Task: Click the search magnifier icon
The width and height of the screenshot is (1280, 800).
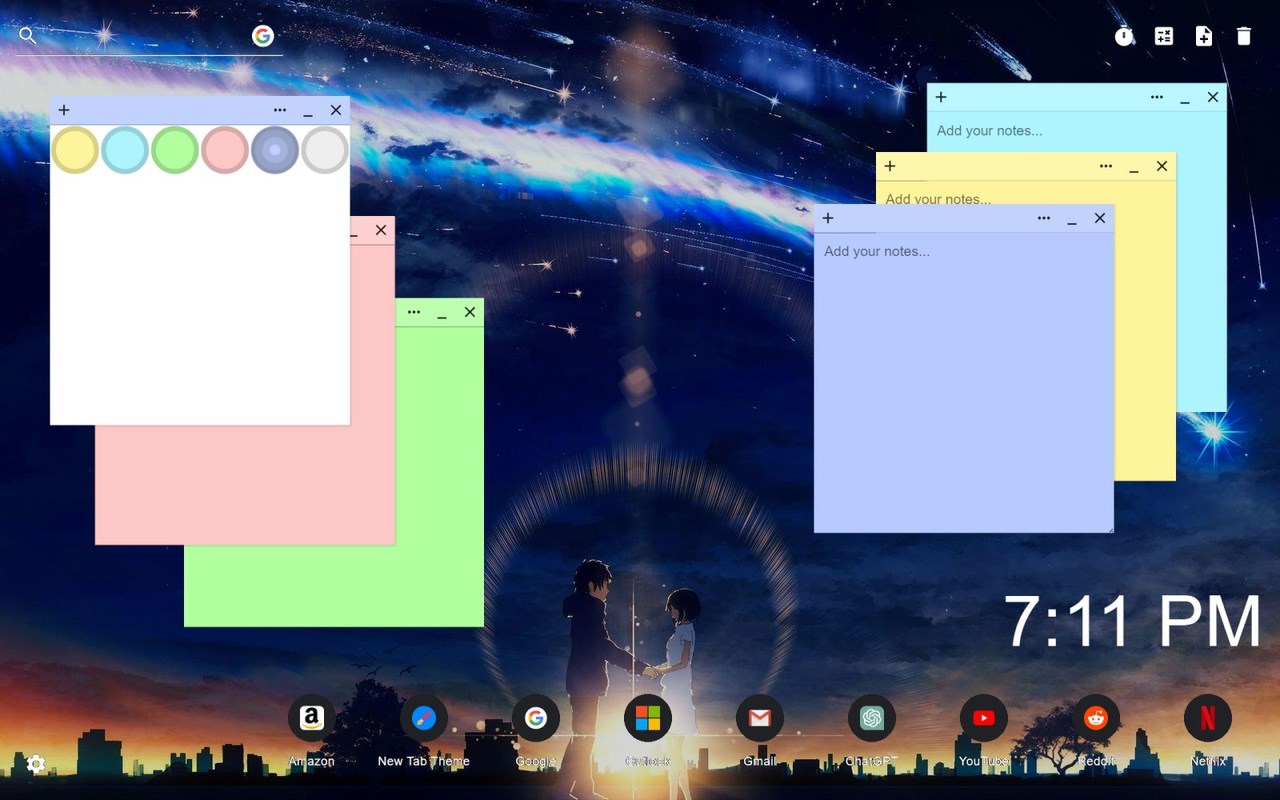Action: (x=28, y=36)
